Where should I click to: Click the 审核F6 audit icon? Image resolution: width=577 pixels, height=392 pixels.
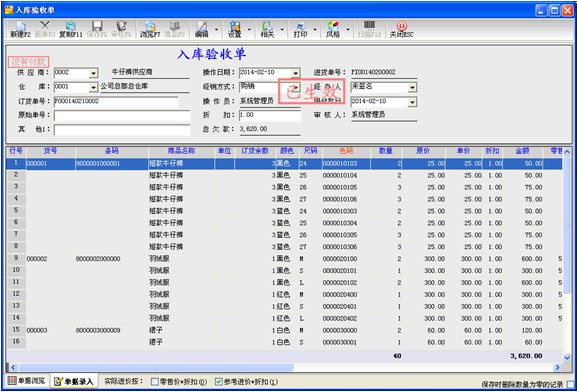click(x=121, y=29)
